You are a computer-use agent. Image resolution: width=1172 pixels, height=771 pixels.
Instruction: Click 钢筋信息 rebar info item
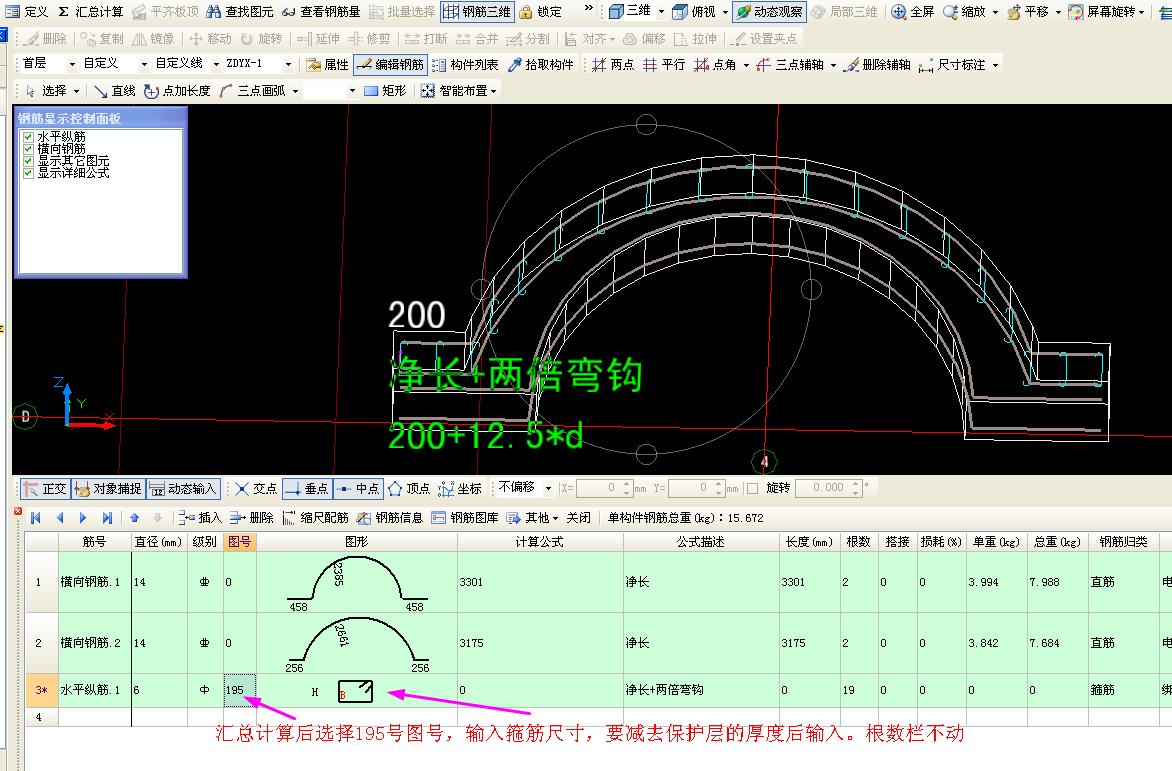coord(390,517)
